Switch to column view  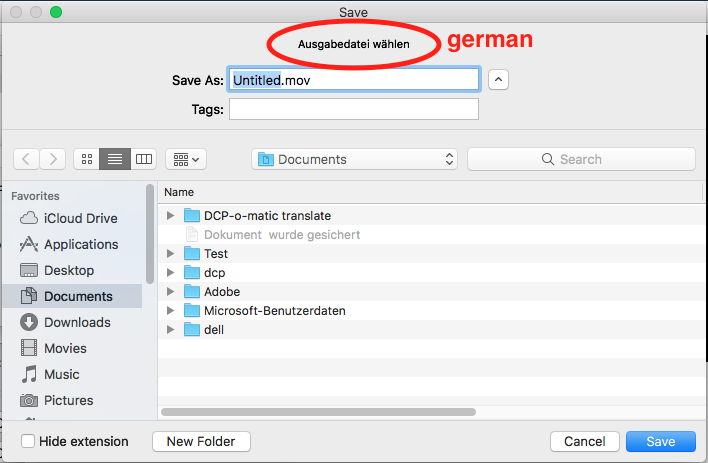[x=144, y=159]
